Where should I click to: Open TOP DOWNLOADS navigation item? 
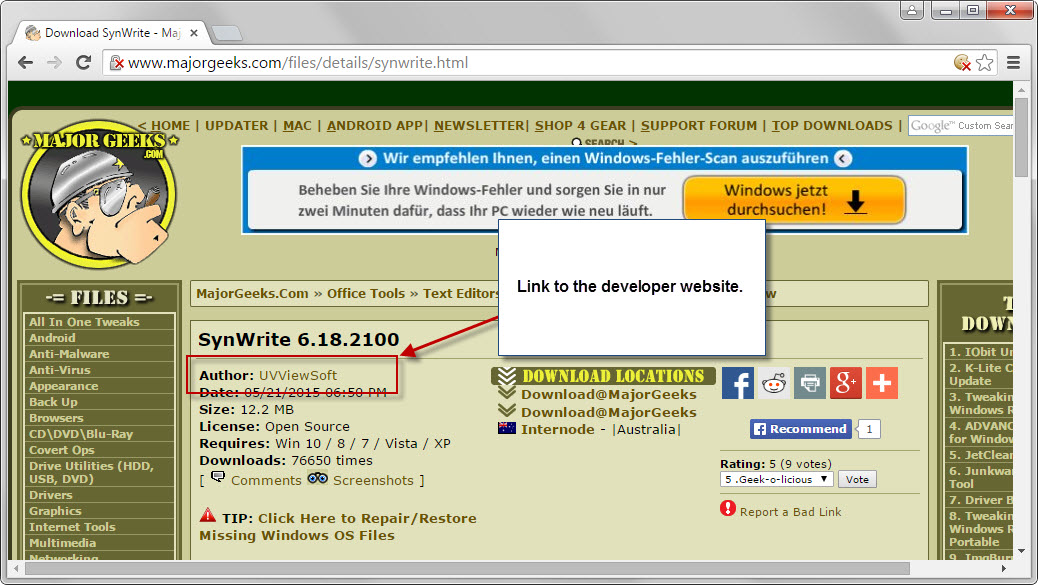coord(832,126)
